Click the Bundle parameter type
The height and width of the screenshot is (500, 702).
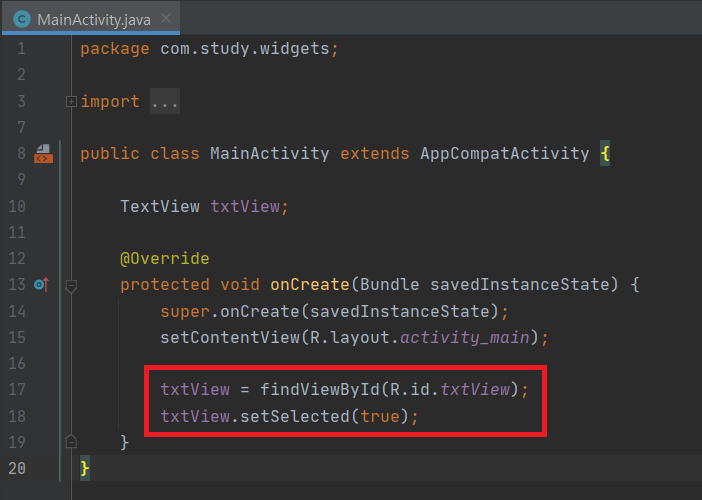[x=390, y=285]
